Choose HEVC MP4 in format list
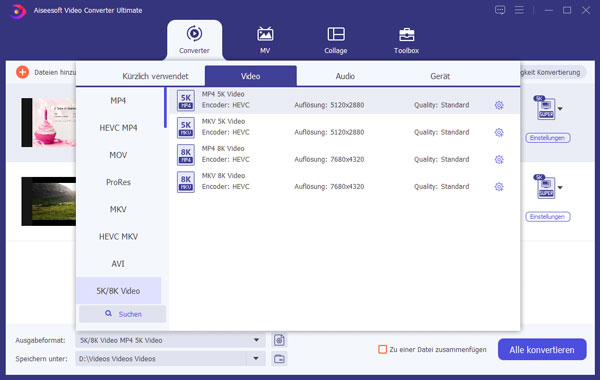 (118, 128)
